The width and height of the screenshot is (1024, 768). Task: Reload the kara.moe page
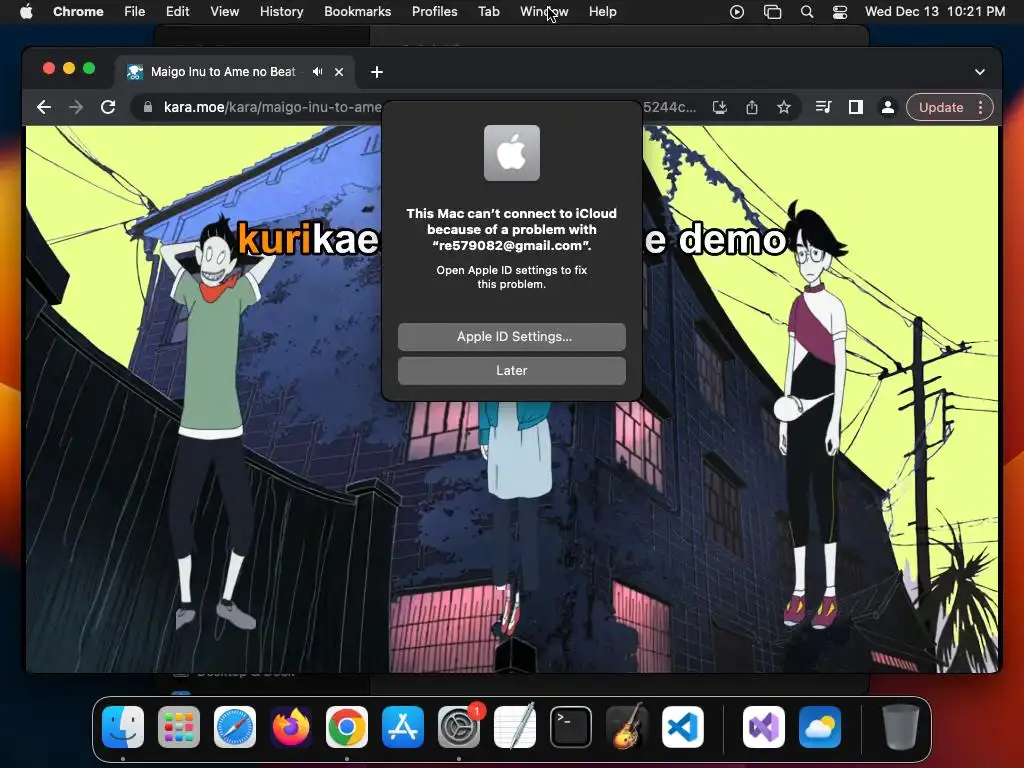click(108, 107)
